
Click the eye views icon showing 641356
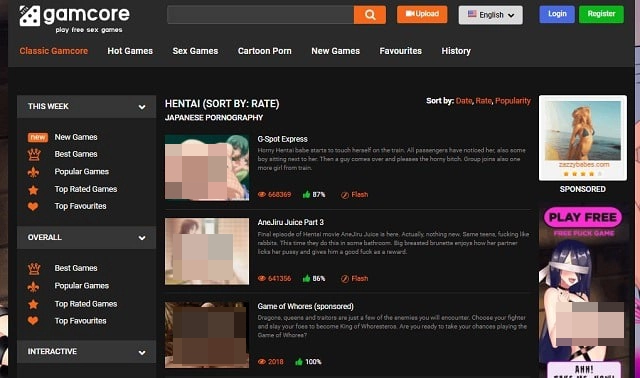tap(262, 279)
